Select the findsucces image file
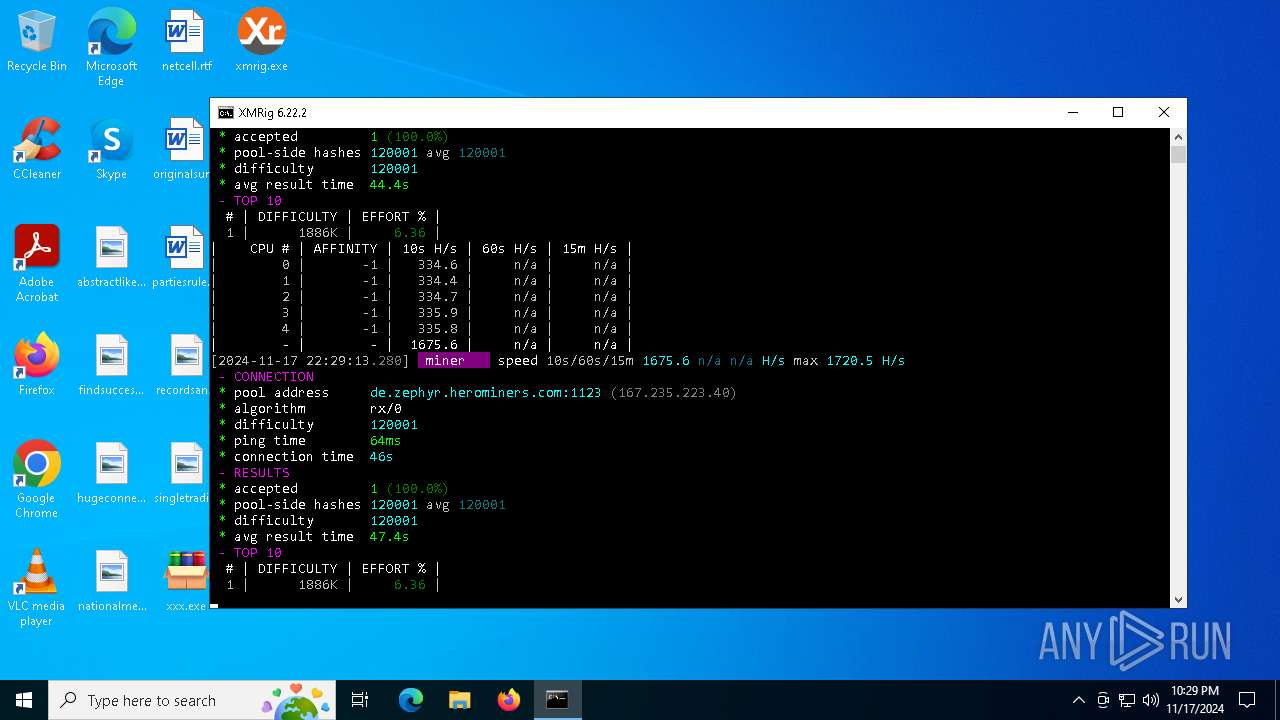1280x720 pixels. coord(111,366)
